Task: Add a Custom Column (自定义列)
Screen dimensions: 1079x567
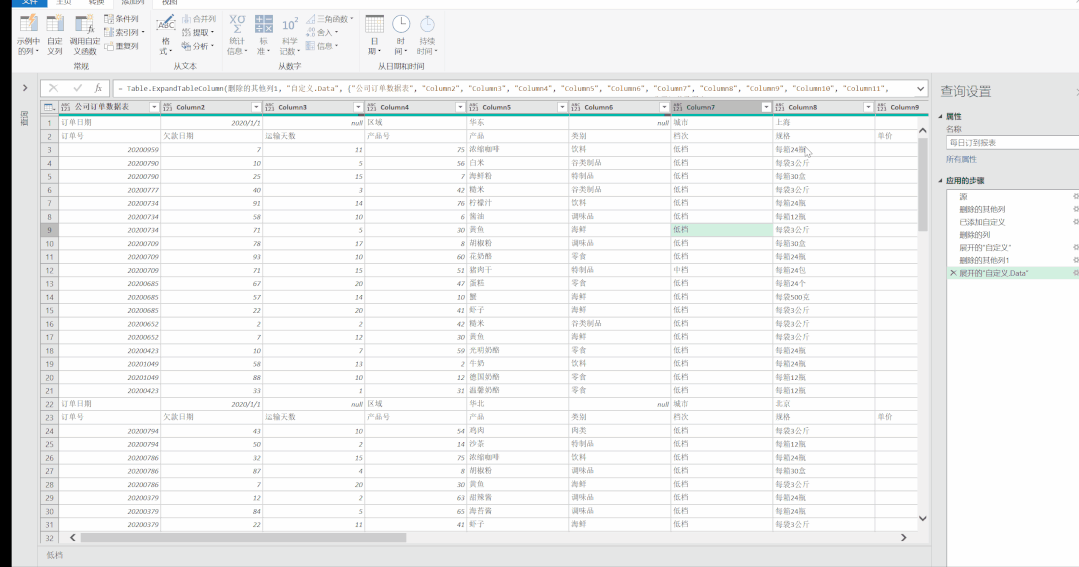Action: (x=55, y=35)
